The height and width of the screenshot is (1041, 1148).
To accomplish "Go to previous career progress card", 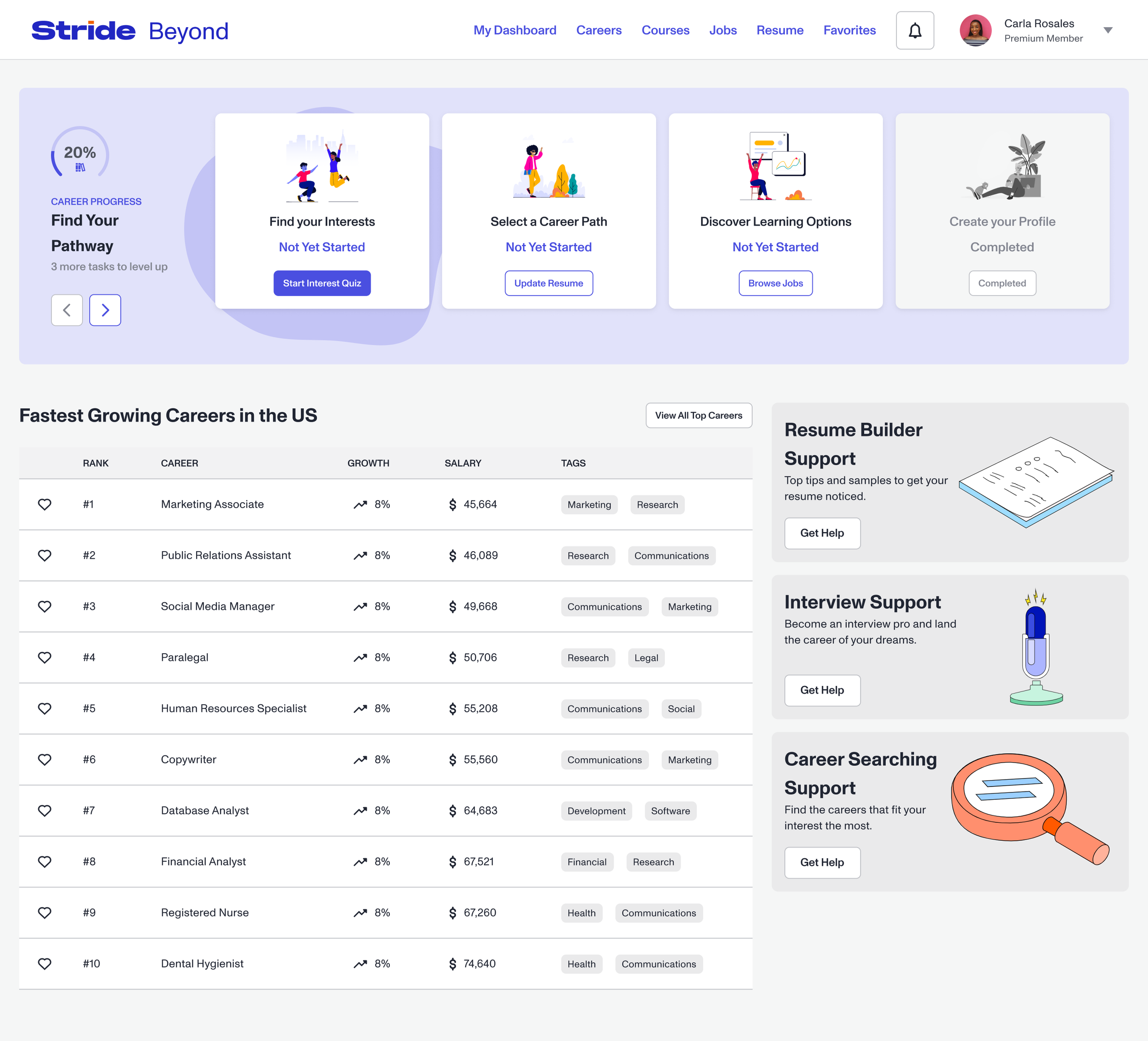I will (67, 310).
